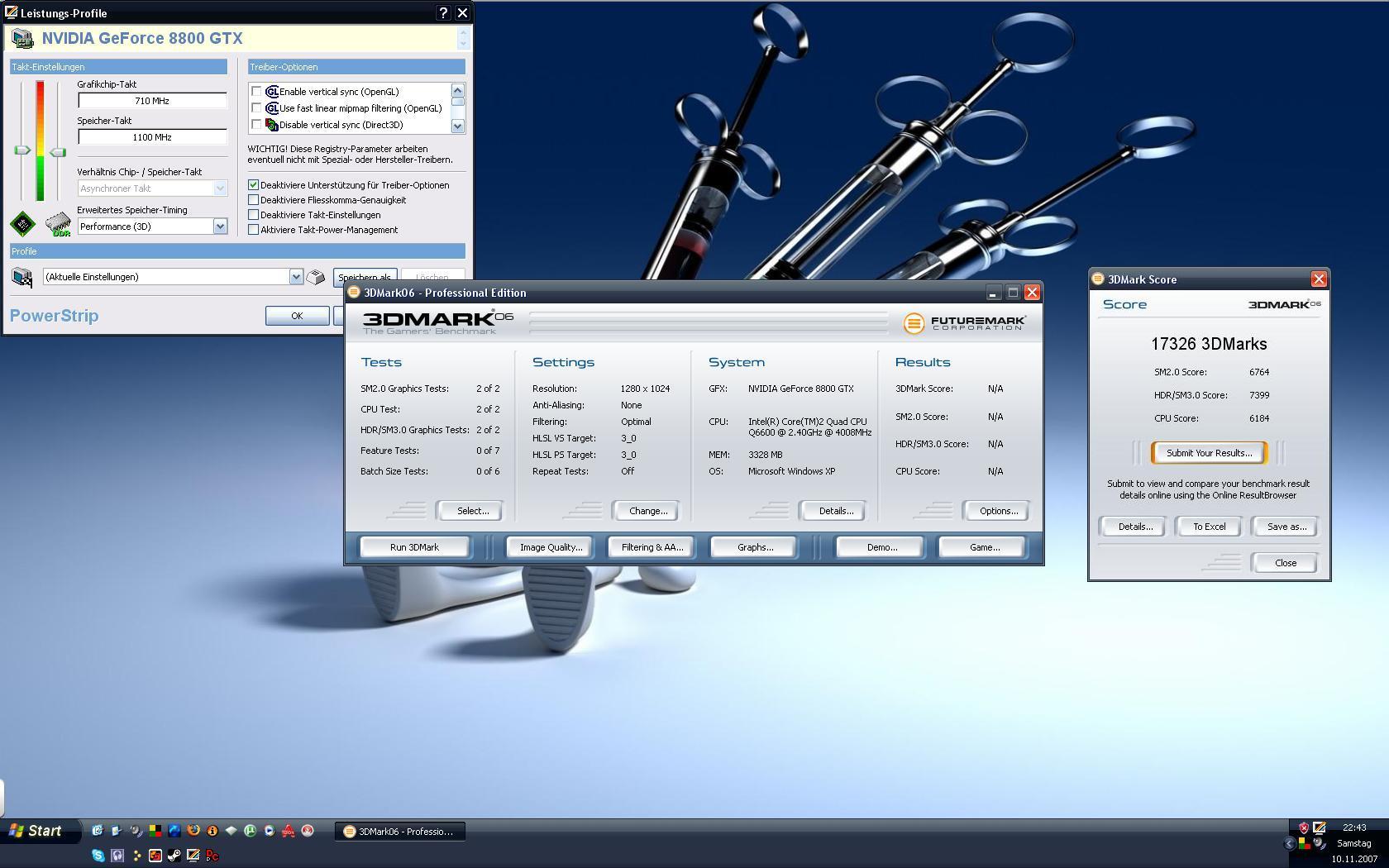This screenshot has width=1389, height=868.
Task: Launch the 3DMark06 Game
Action: (984, 547)
